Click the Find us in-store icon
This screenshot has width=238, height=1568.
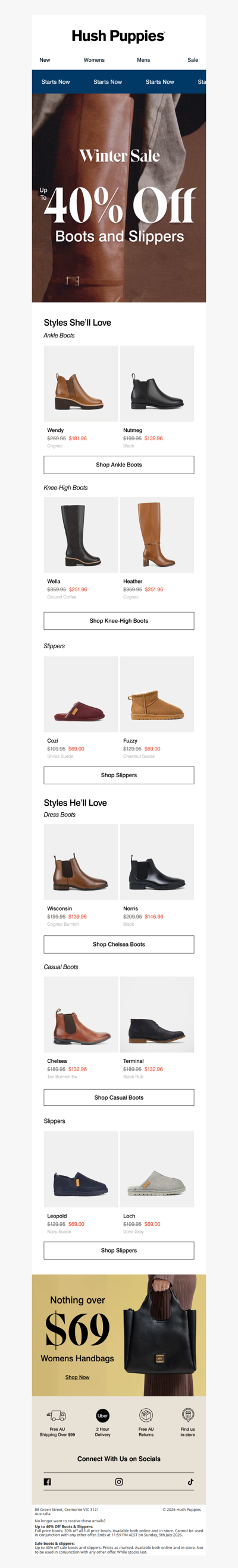[x=188, y=1415]
